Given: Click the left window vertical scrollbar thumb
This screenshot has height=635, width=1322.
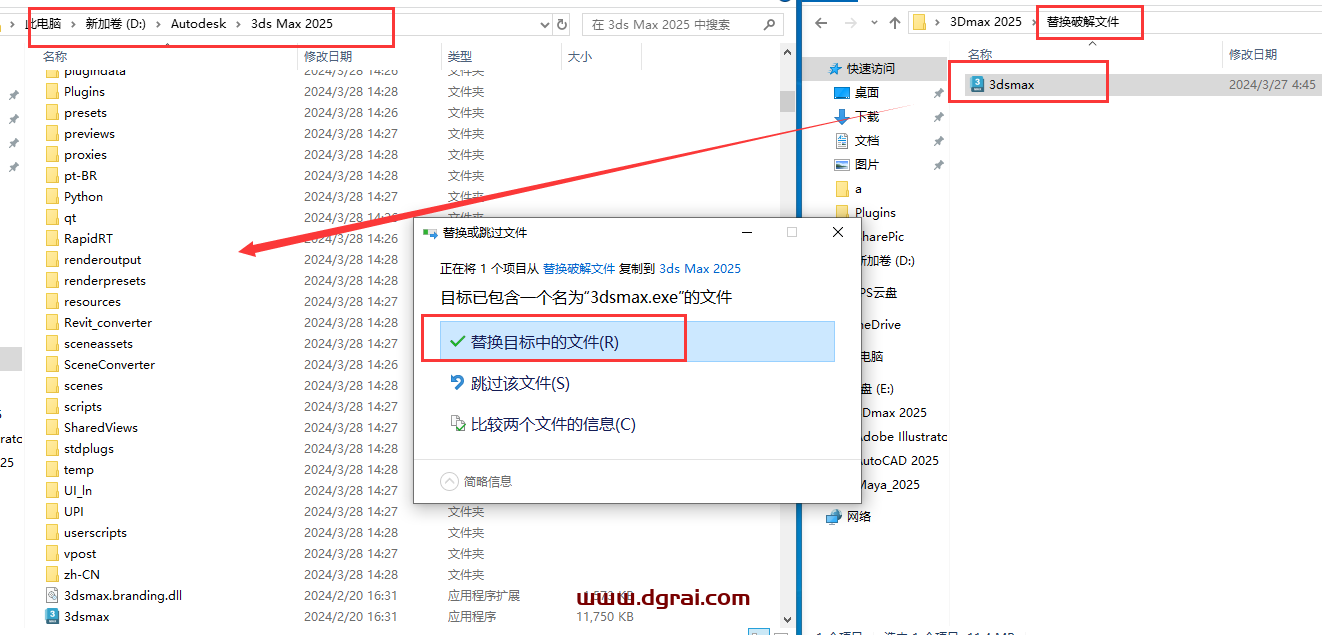Looking at the screenshot, I should pyautogui.click(x=787, y=101).
